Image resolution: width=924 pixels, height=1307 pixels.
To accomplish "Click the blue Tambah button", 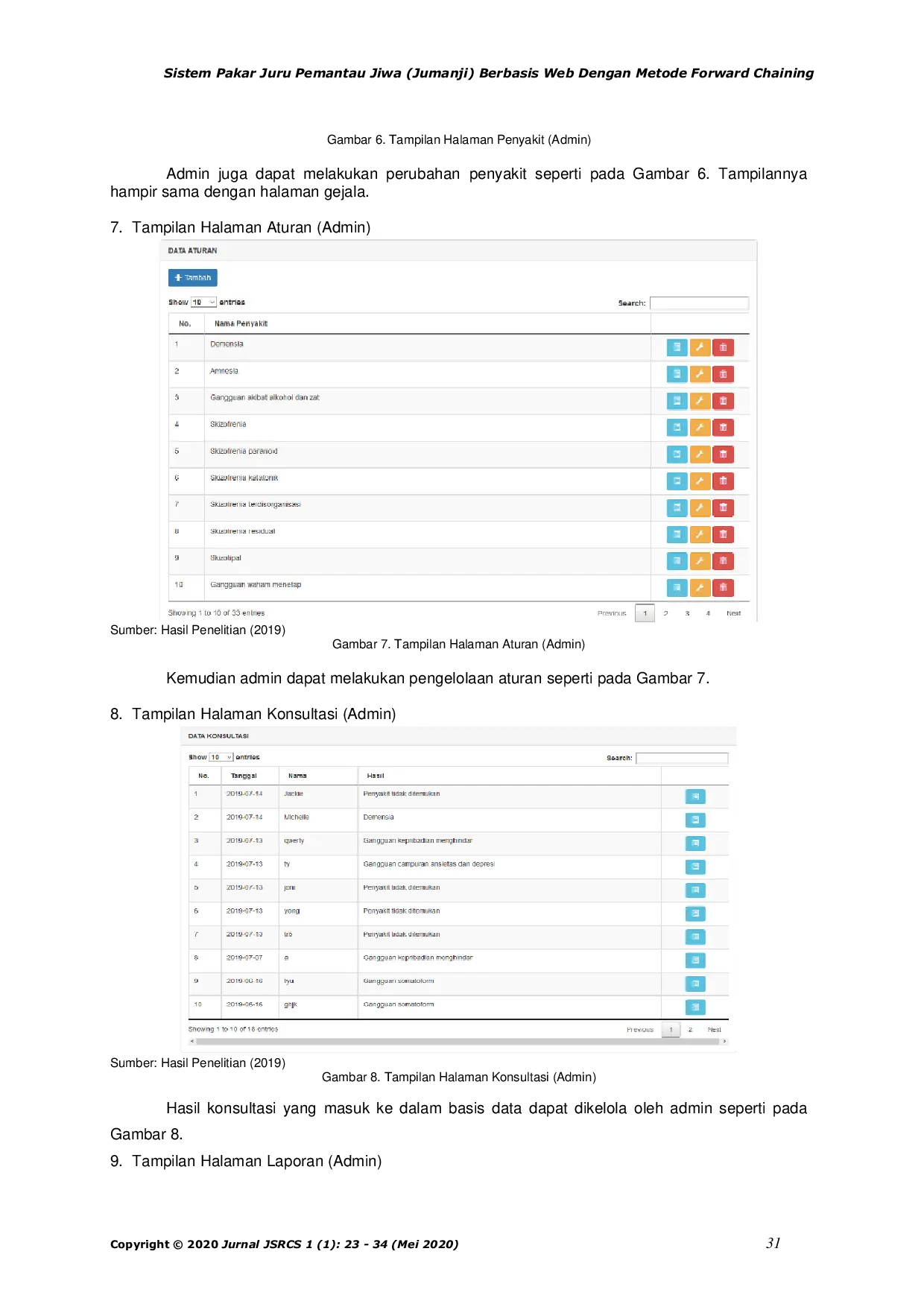I will 193,278.
